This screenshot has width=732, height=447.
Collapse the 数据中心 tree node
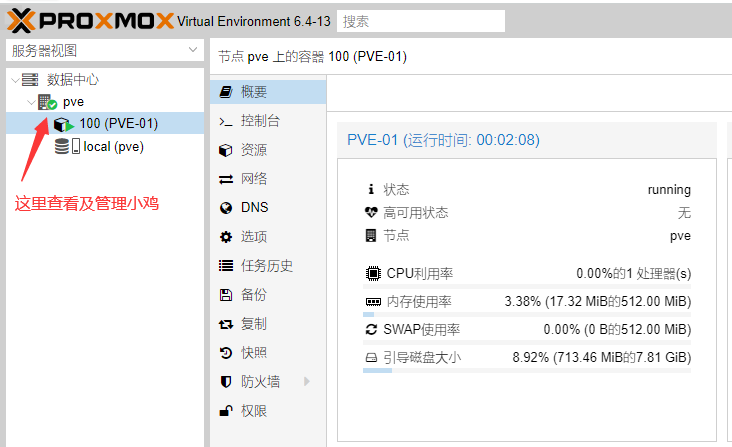coord(14,80)
